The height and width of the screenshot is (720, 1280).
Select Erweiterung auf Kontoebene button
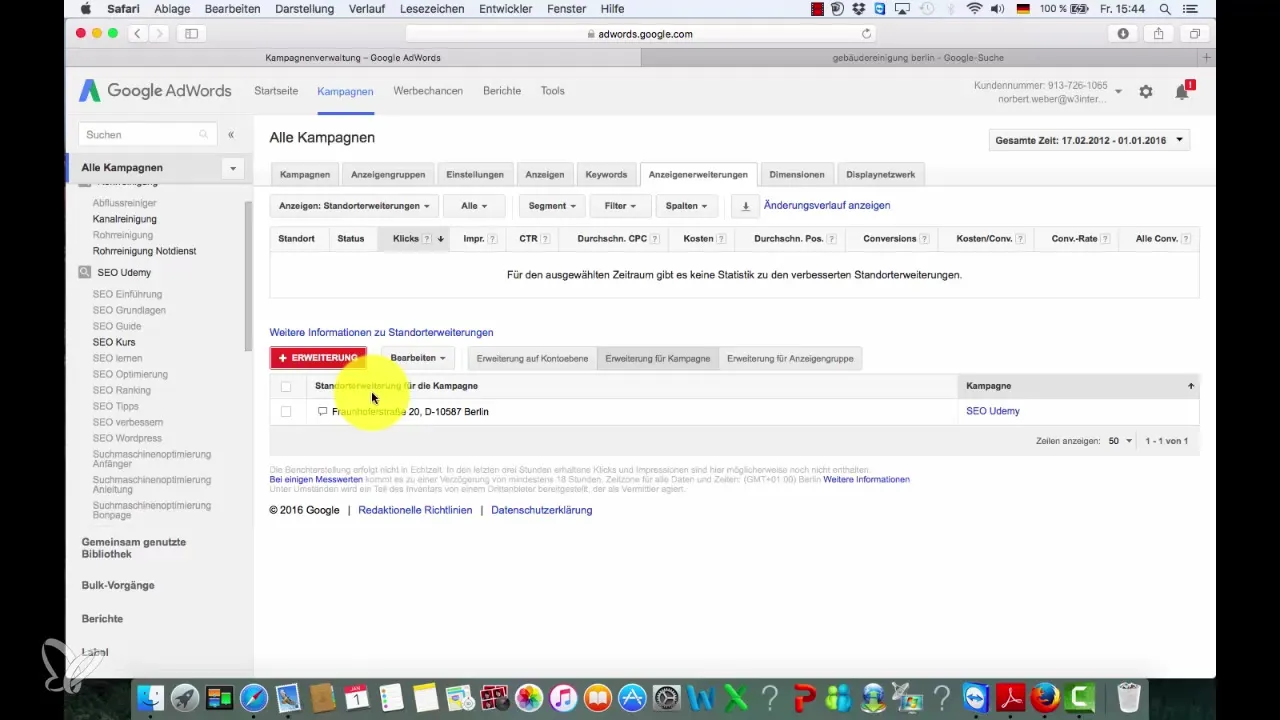pyautogui.click(x=532, y=358)
